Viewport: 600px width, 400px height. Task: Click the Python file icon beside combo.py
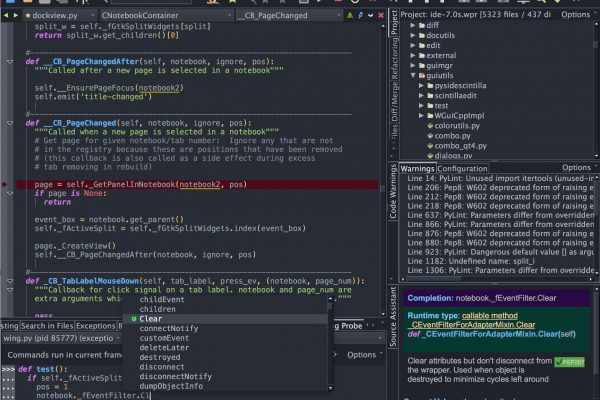click(x=430, y=136)
